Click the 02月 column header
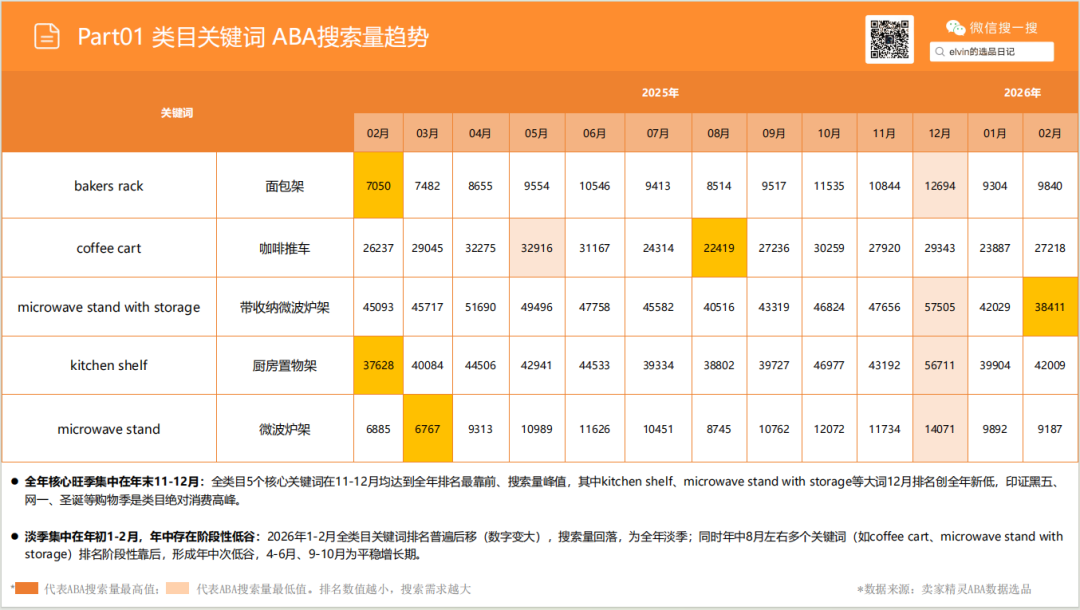Screen dimensions: 1080x610 pyautogui.click(x=378, y=131)
